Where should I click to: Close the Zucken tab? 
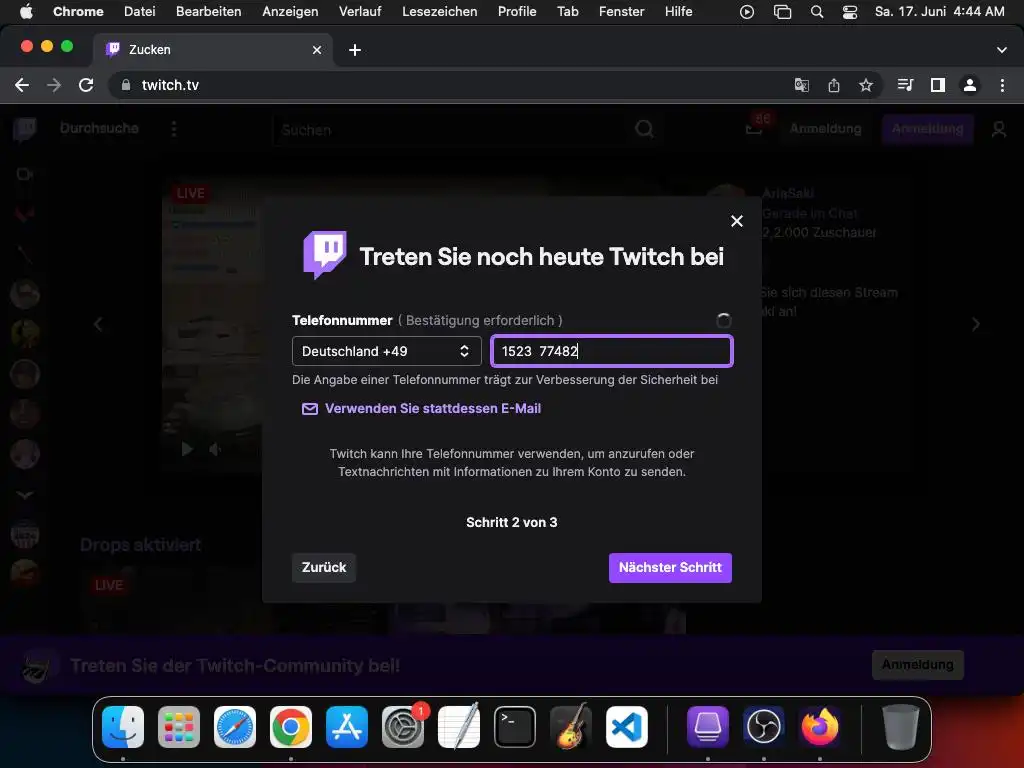click(x=317, y=50)
